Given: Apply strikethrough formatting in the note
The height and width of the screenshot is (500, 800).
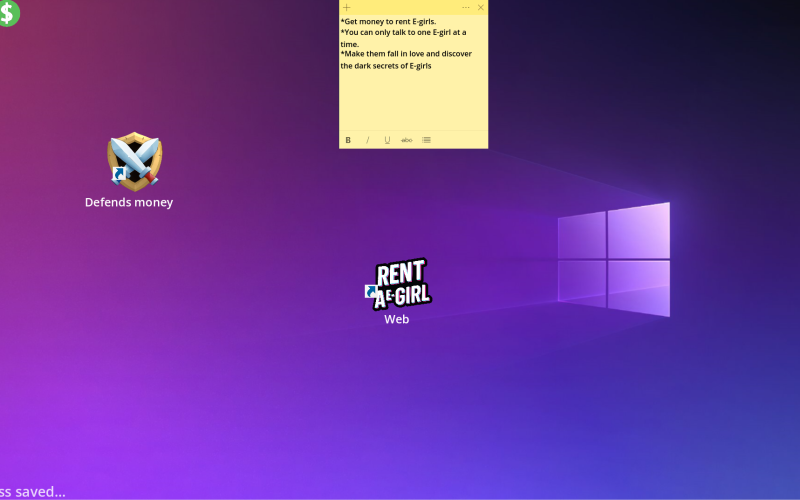Looking at the screenshot, I should [x=406, y=140].
